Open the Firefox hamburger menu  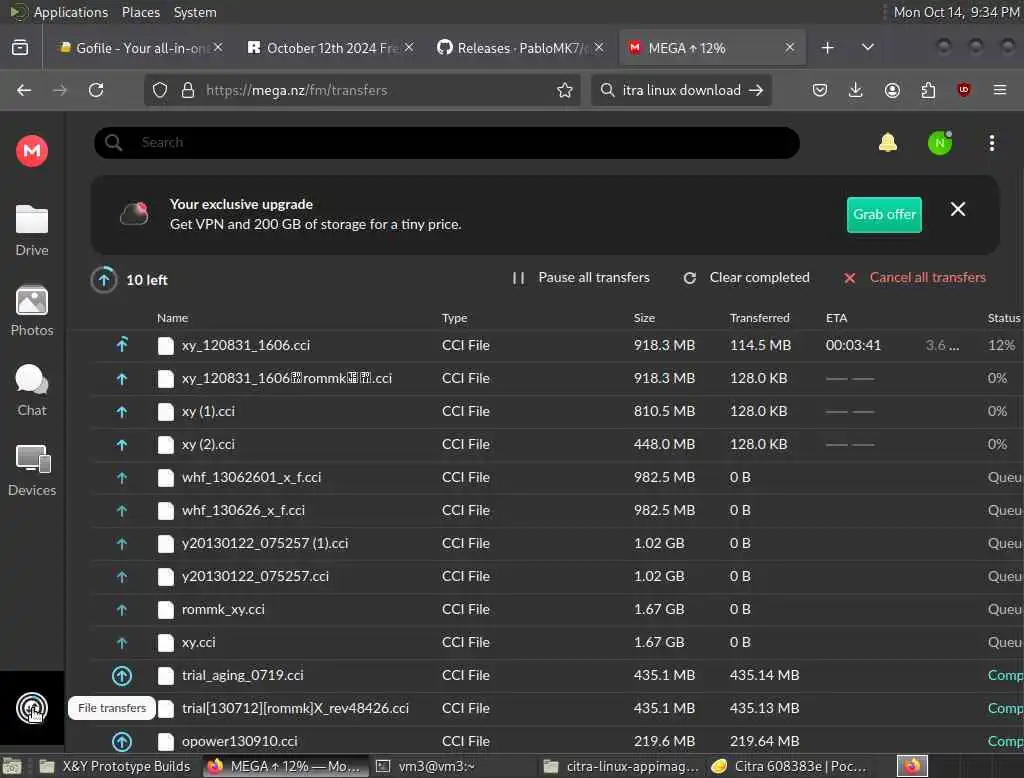point(1000,90)
